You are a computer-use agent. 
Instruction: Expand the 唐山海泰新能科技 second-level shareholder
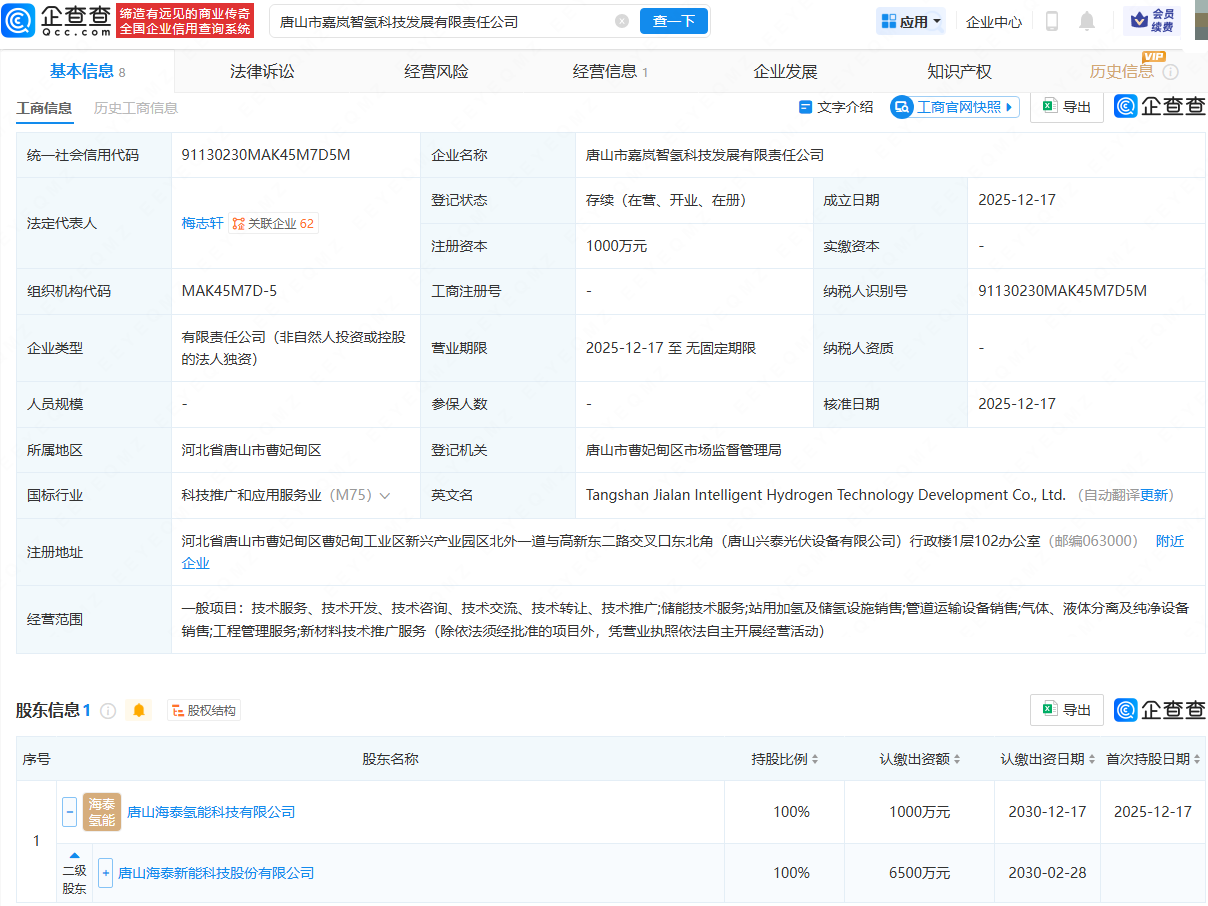106,873
